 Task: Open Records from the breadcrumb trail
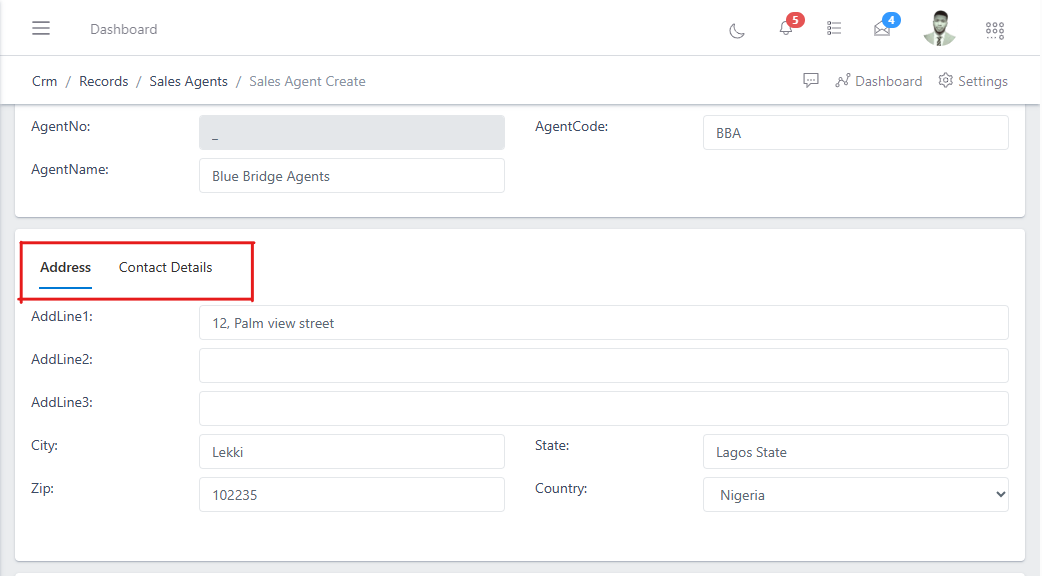103,80
